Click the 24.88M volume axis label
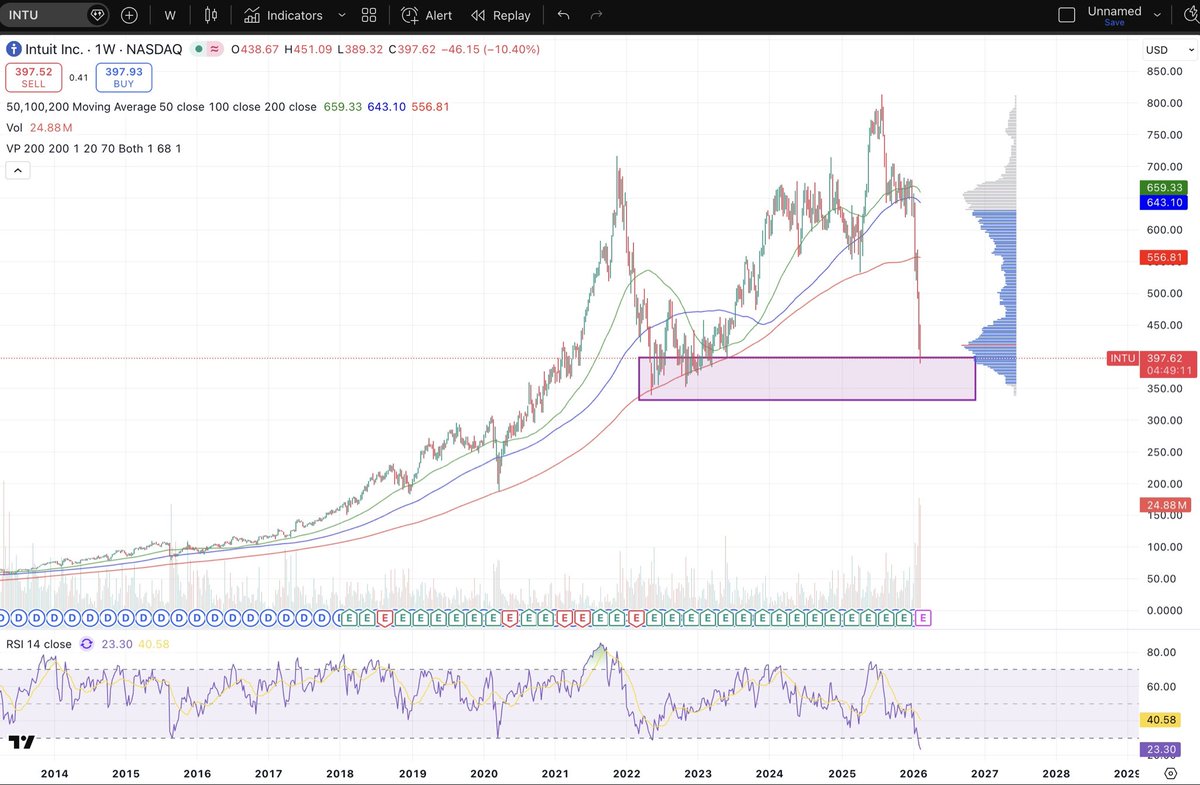Viewport: 1200px width, 785px height. click(x=1165, y=505)
